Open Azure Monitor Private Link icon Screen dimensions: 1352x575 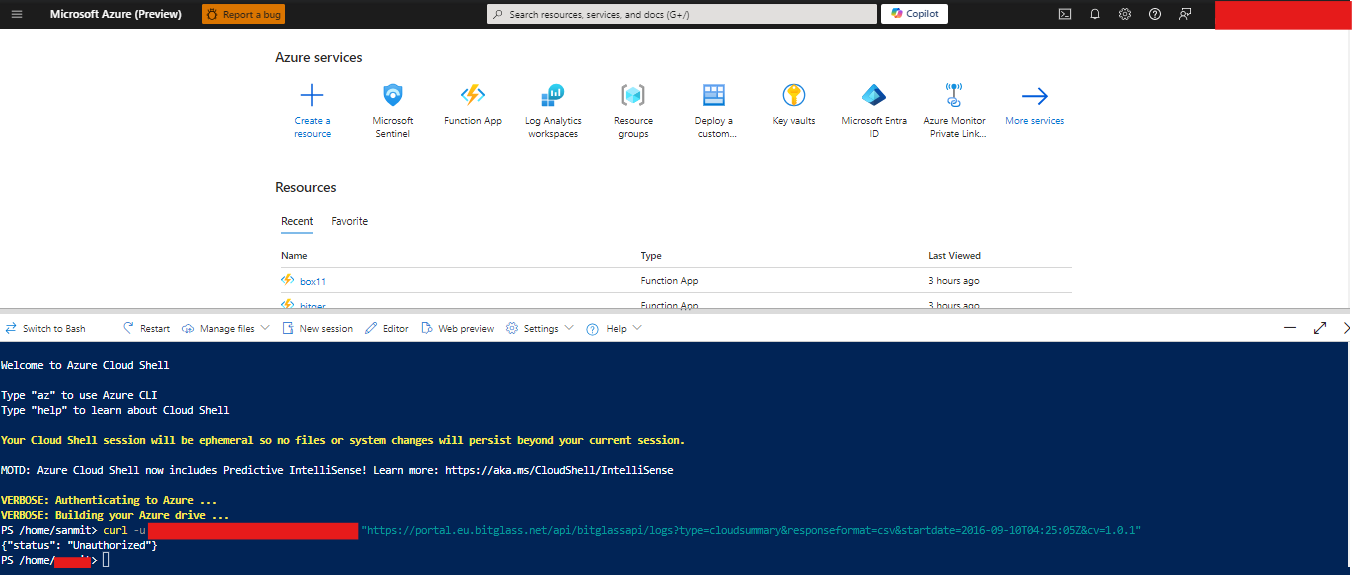(x=954, y=96)
